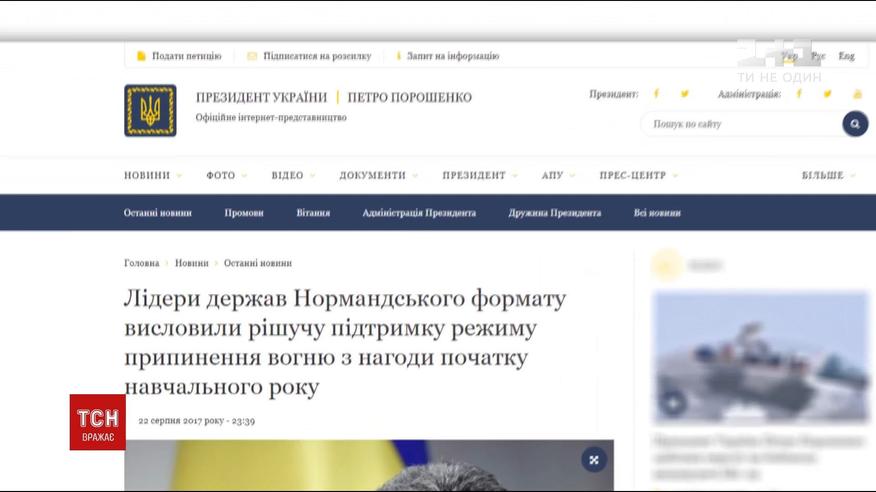The height and width of the screenshot is (492, 876).
Task: Expand the article photo with fullscreen icon
Action: coord(593,460)
